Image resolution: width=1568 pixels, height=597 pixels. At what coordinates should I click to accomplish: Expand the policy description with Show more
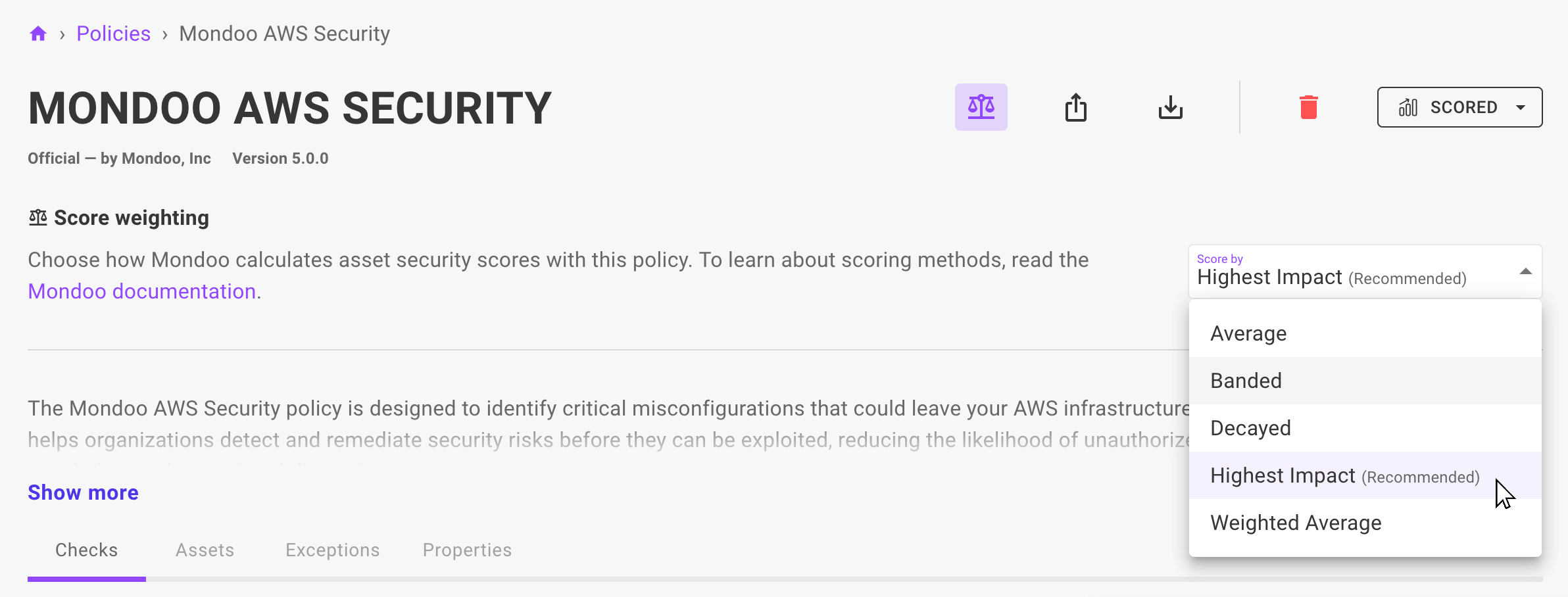click(x=83, y=492)
